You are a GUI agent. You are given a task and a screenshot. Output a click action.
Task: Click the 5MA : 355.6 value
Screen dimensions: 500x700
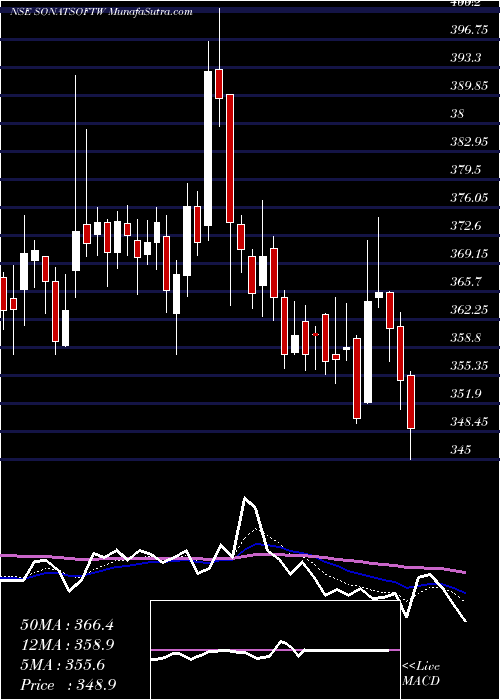point(63,665)
